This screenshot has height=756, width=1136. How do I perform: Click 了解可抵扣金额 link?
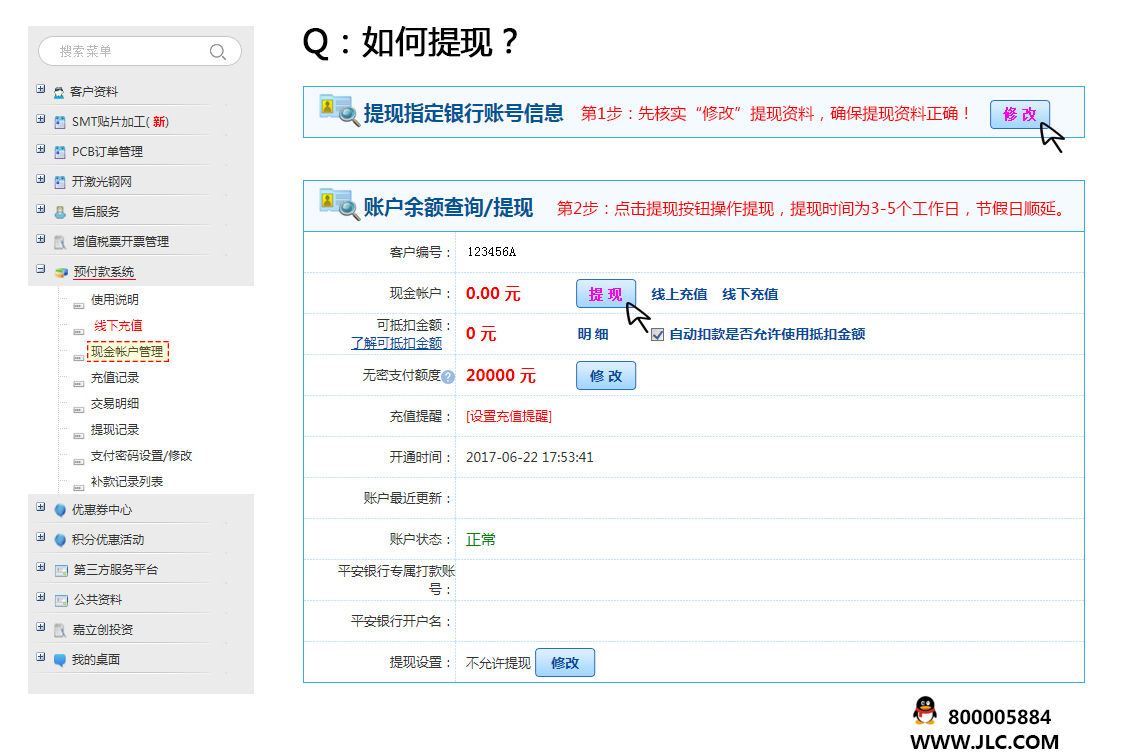[x=396, y=343]
